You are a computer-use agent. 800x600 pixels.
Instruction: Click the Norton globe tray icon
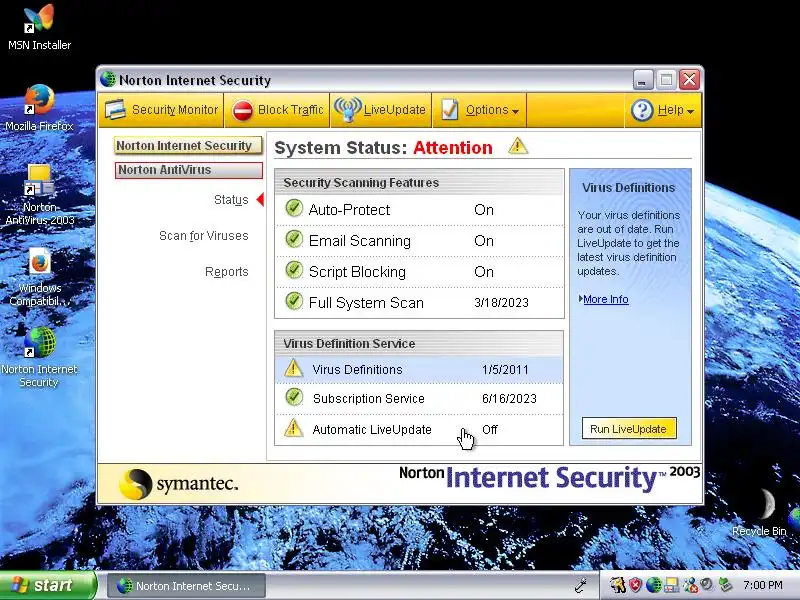(x=654, y=585)
